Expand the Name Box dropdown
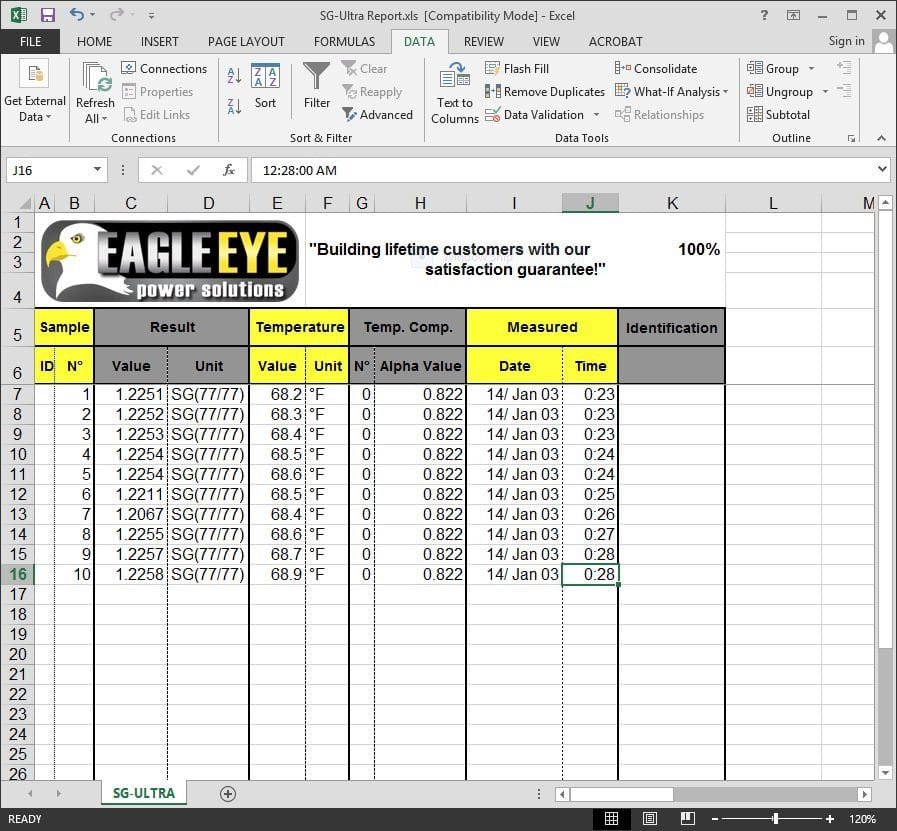897x831 pixels. point(98,170)
